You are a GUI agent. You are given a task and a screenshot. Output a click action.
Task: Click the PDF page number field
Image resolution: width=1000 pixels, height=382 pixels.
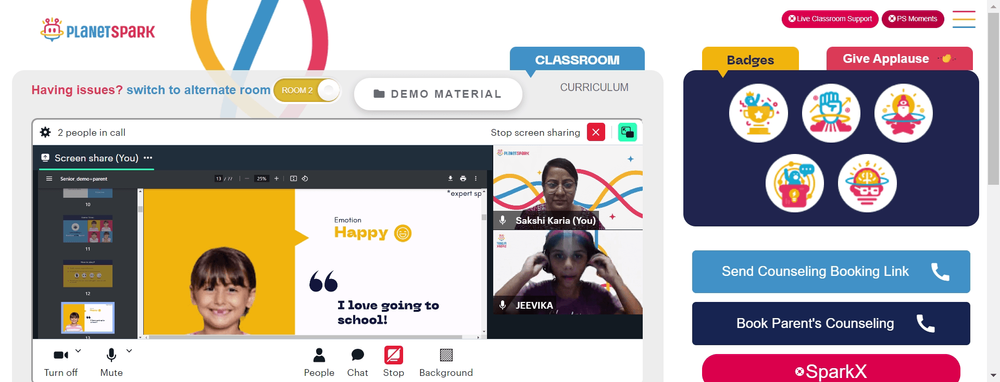218,179
